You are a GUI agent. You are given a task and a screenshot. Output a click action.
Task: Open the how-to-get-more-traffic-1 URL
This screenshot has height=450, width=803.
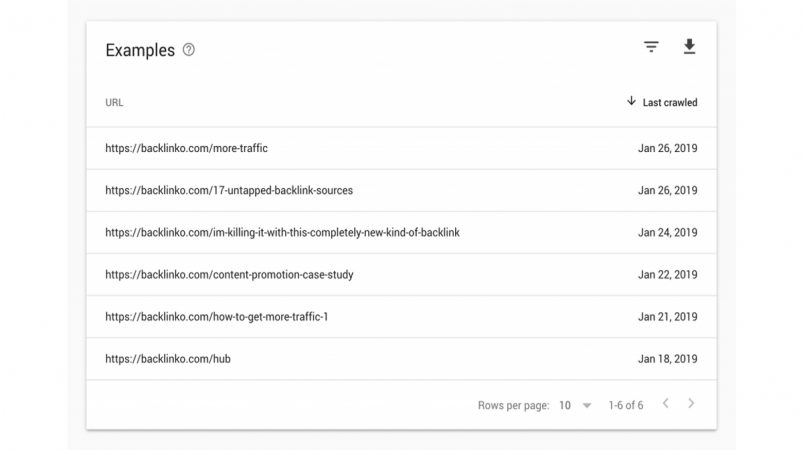click(217, 317)
